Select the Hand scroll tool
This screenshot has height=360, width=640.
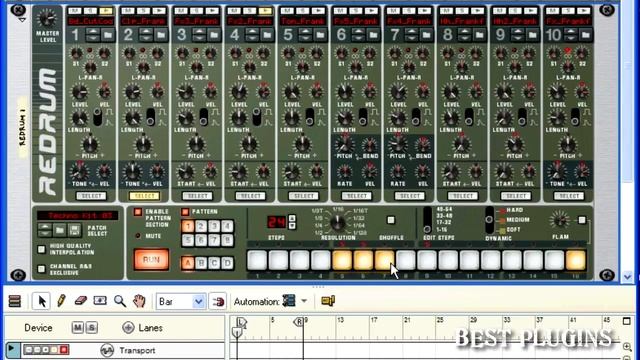139,301
